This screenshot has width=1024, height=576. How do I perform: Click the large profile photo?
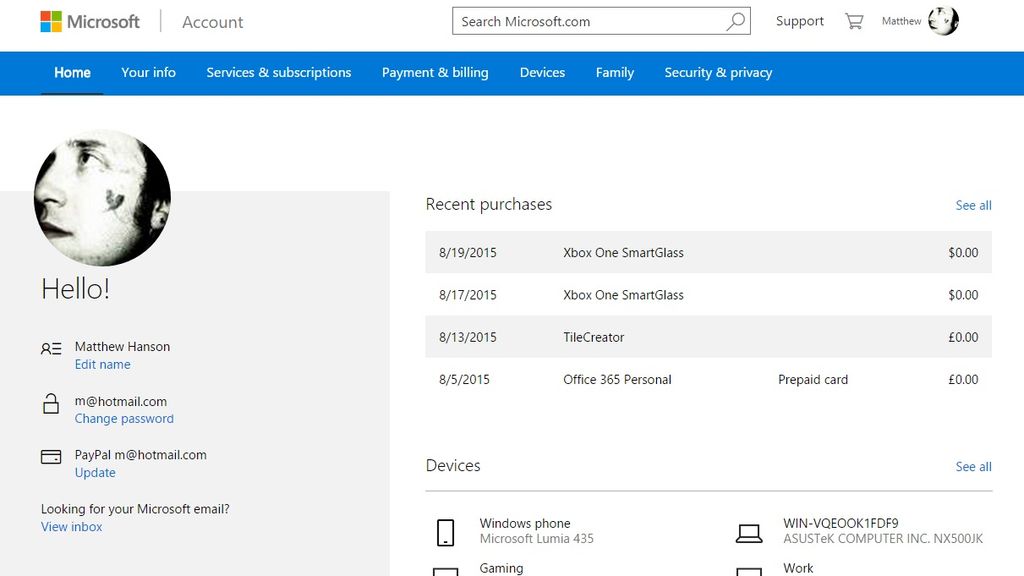tap(102, 197)
